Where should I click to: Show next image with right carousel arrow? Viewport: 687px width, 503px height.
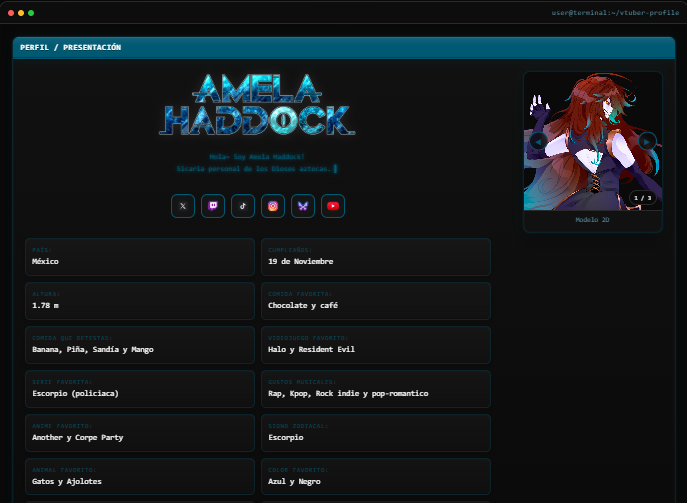point(647,141)
